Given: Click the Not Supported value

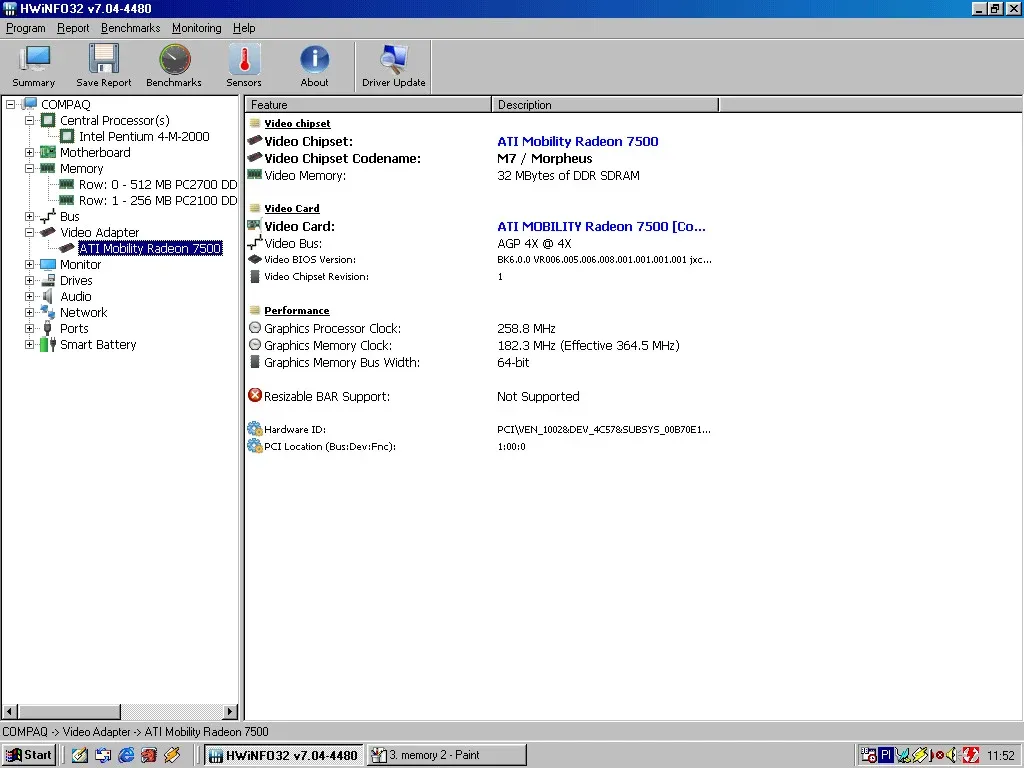Looking at the screenshot, I should coord(538,396).
